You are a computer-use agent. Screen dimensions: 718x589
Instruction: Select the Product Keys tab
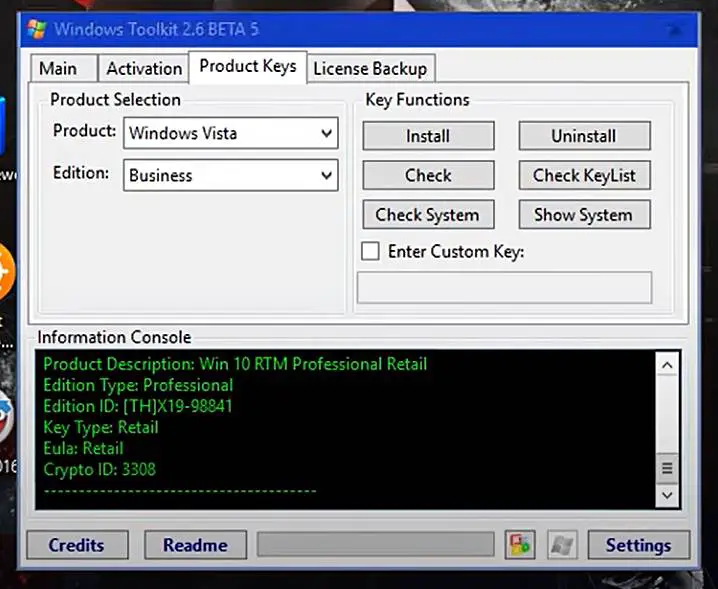click(x=248, y=67)
